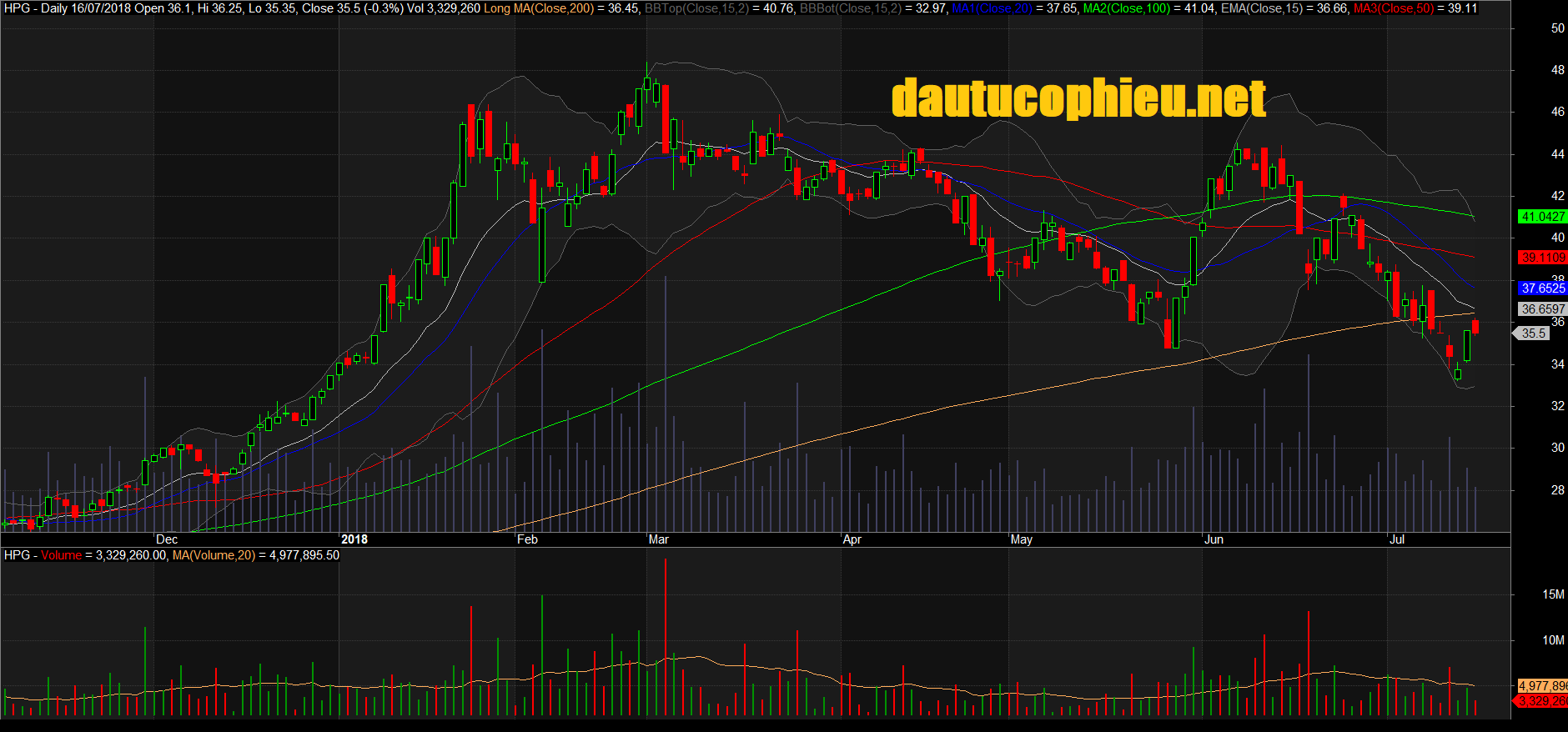1568x732 pixels.
Task: Click the Mar label on the time axis
Action: click(x=658, y=539)
